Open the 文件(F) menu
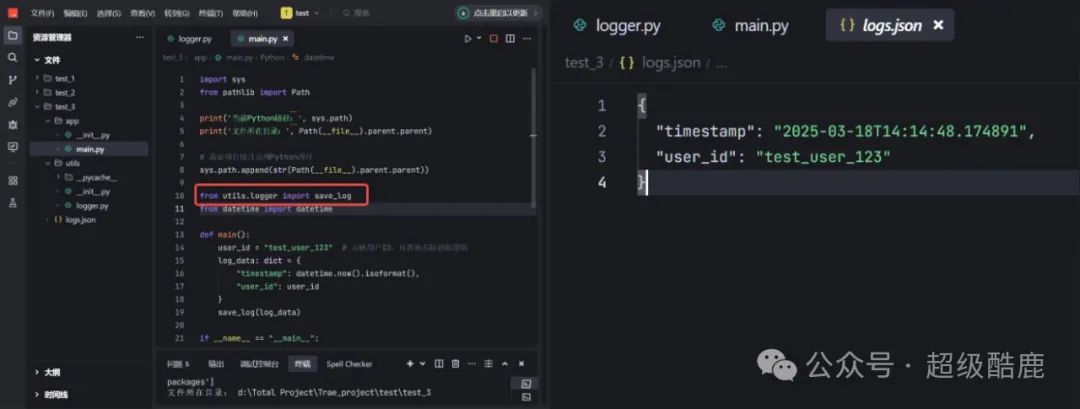This screenshot has width=1080, height=409. pyautogui.click(x=42, y=13)
